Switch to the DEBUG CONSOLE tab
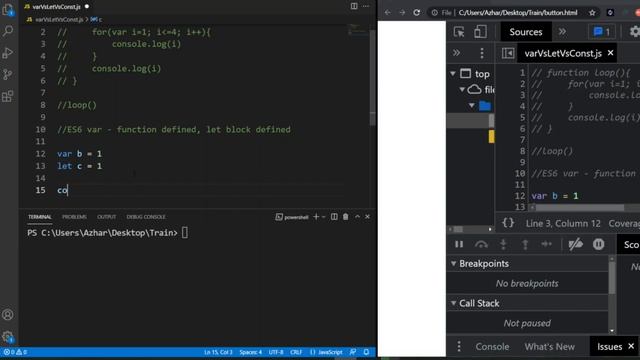This screenshot has height=360, width=640. click(146, 217)
